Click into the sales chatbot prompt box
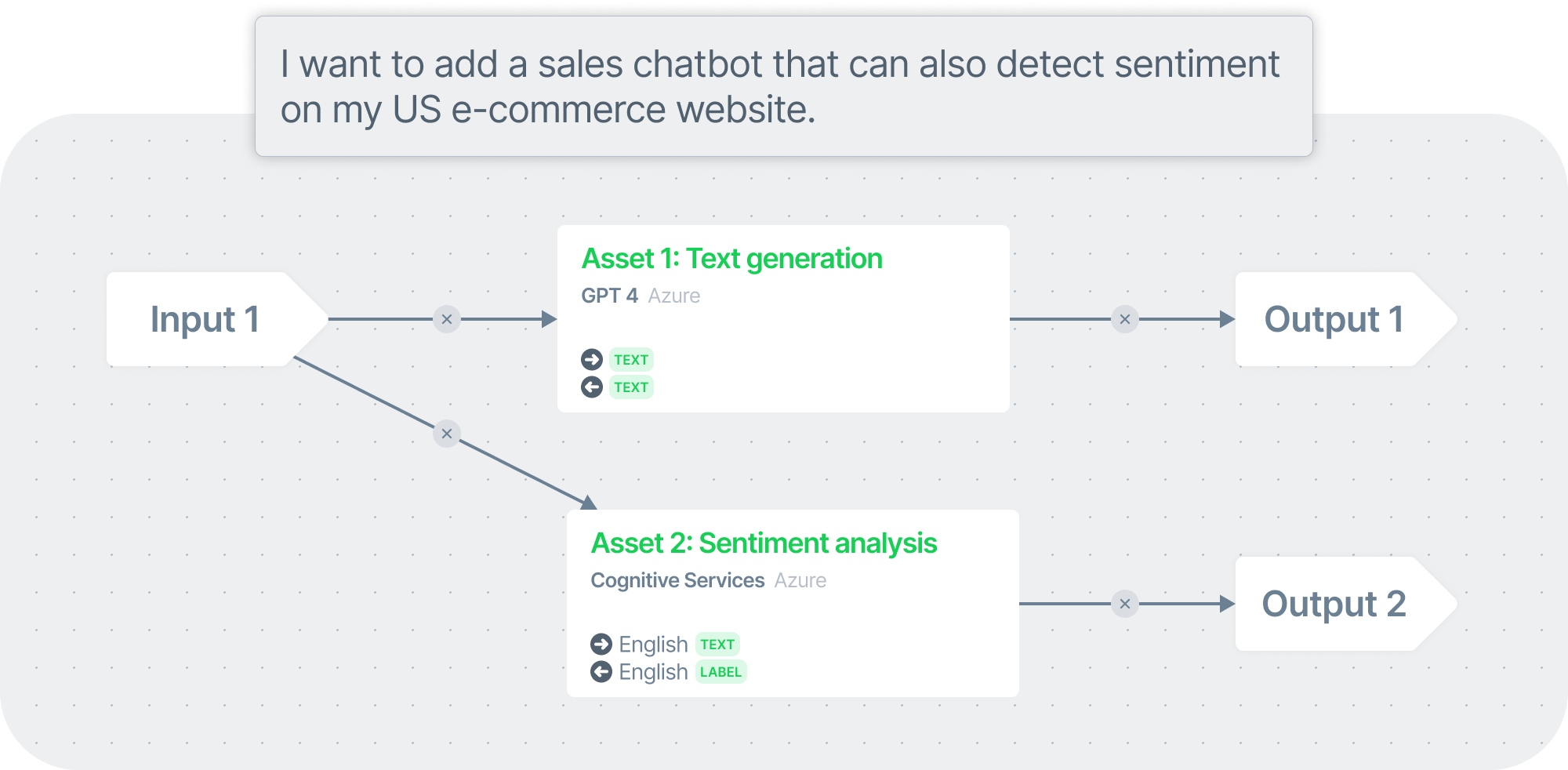Image resolution: width=1568 pixels, height=770 pixels. 784,86
